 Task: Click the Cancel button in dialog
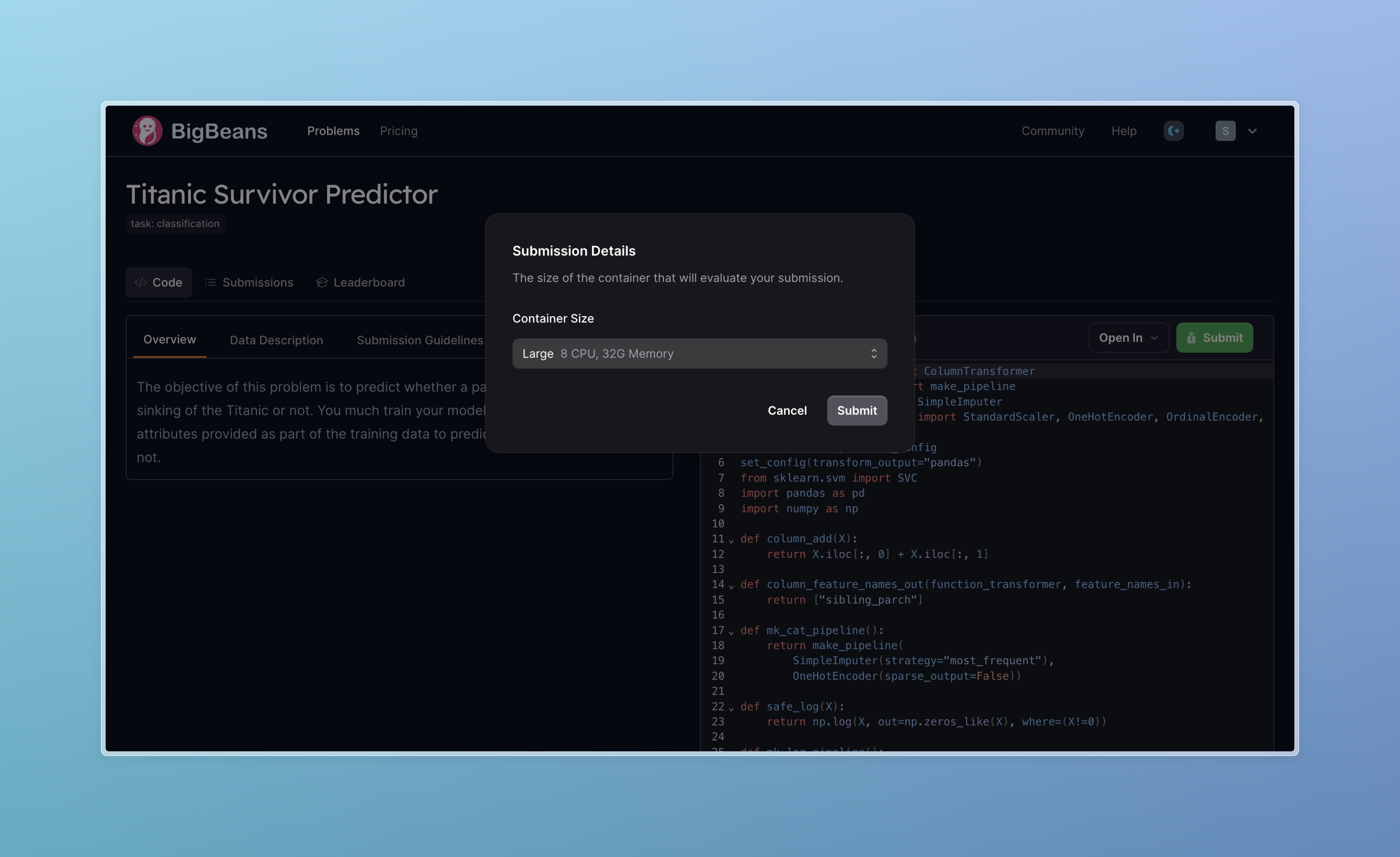tap(787, 410)
